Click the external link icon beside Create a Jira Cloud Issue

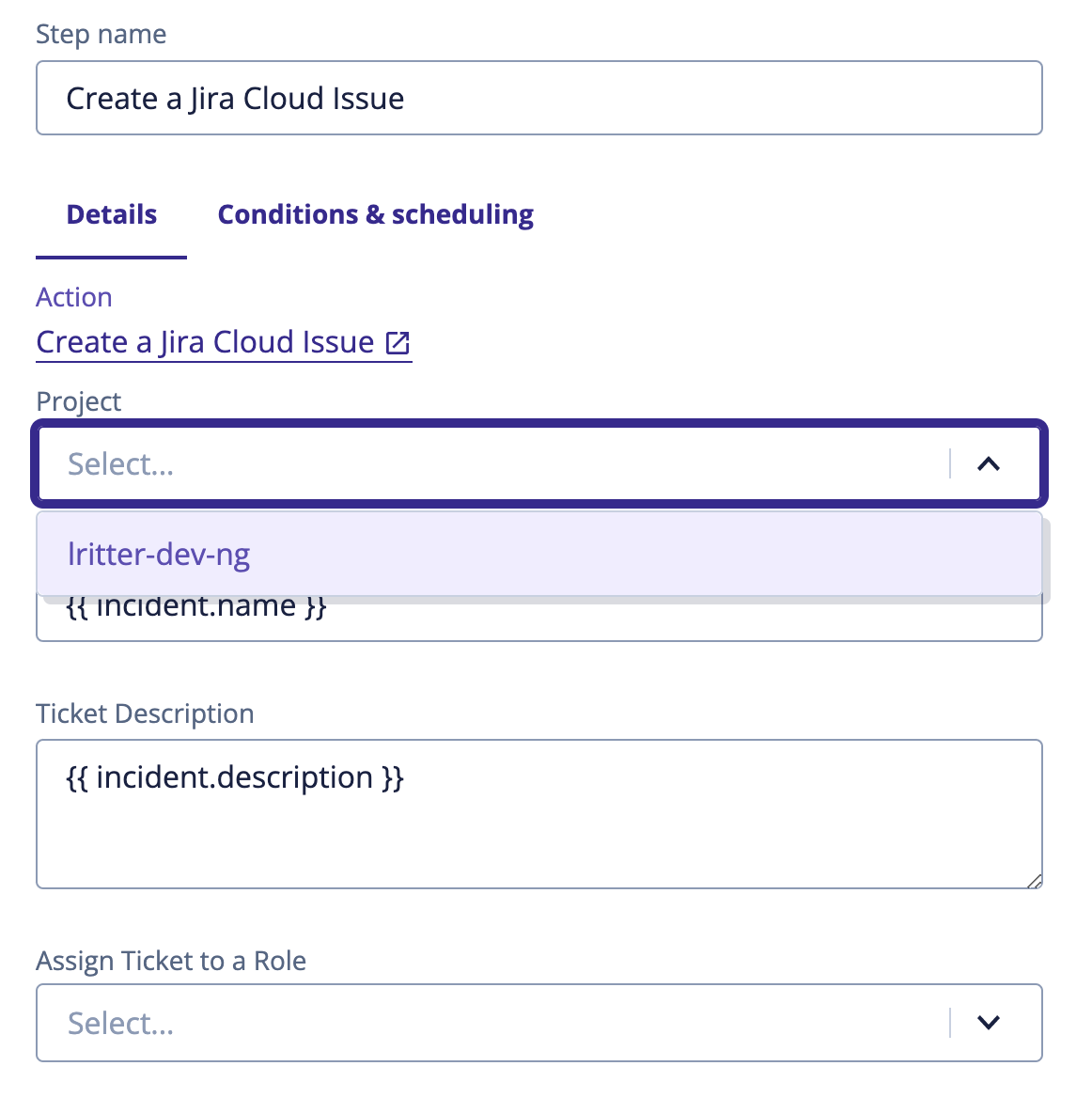pyautogui.click(x=398, y=342)
